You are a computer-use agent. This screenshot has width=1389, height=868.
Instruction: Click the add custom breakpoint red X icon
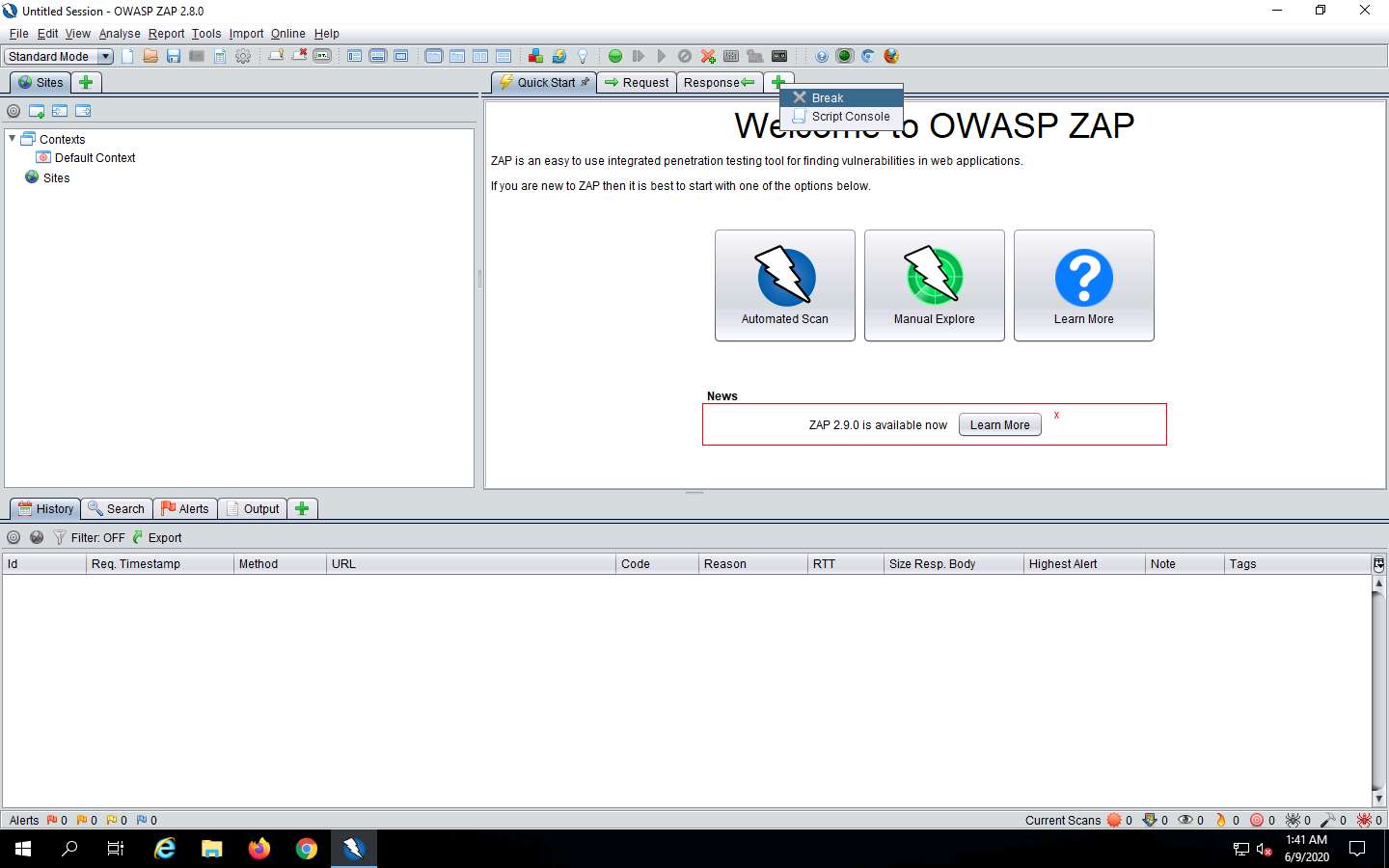click(x=708, y=56)
